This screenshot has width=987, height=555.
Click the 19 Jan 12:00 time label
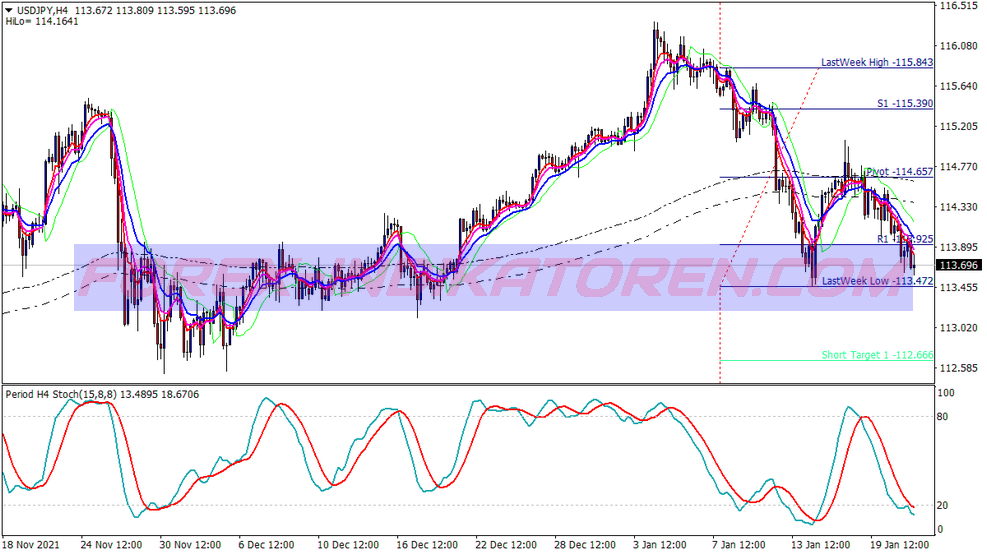899,545
